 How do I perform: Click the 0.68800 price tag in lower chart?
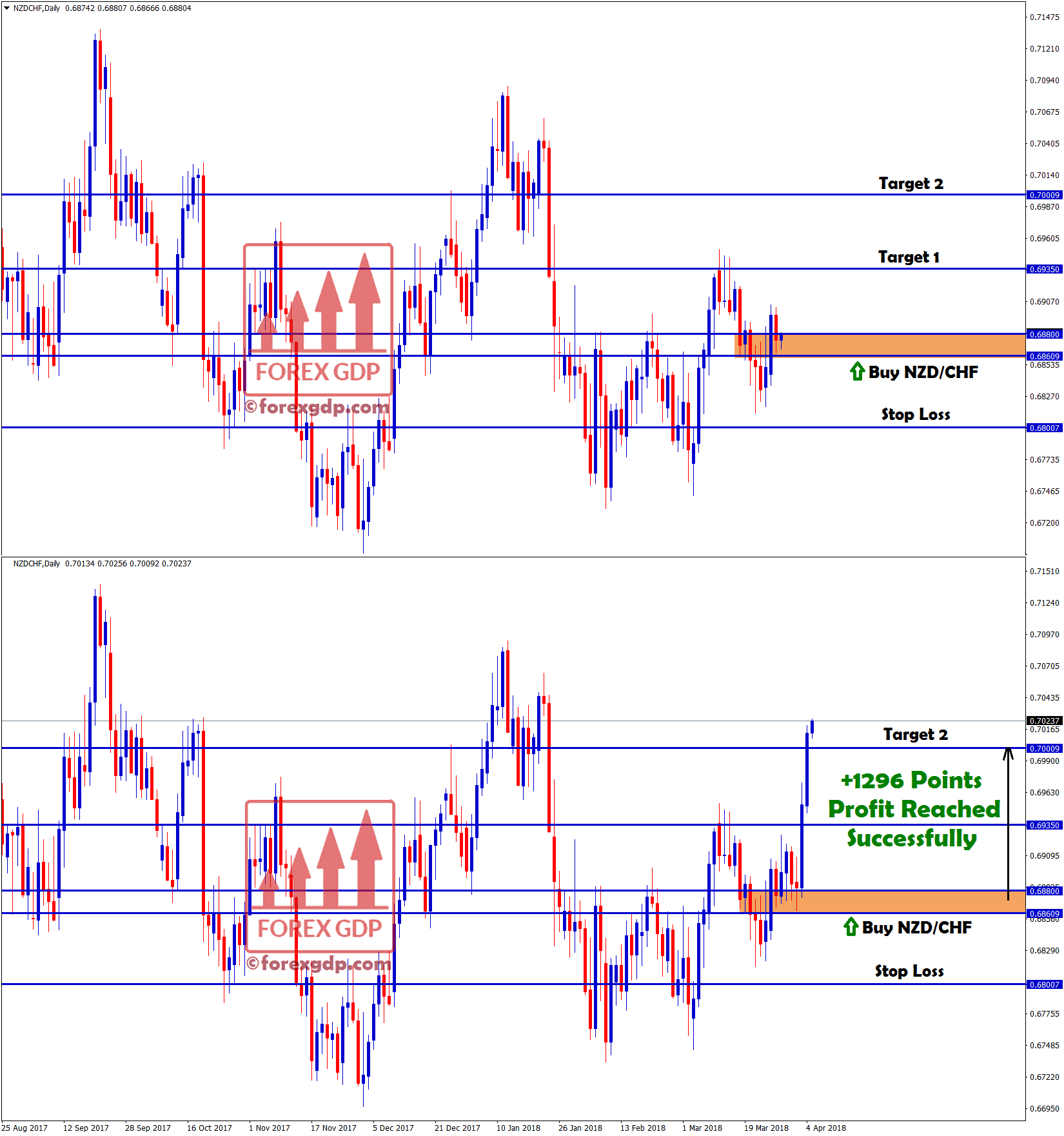[1044, 891]
